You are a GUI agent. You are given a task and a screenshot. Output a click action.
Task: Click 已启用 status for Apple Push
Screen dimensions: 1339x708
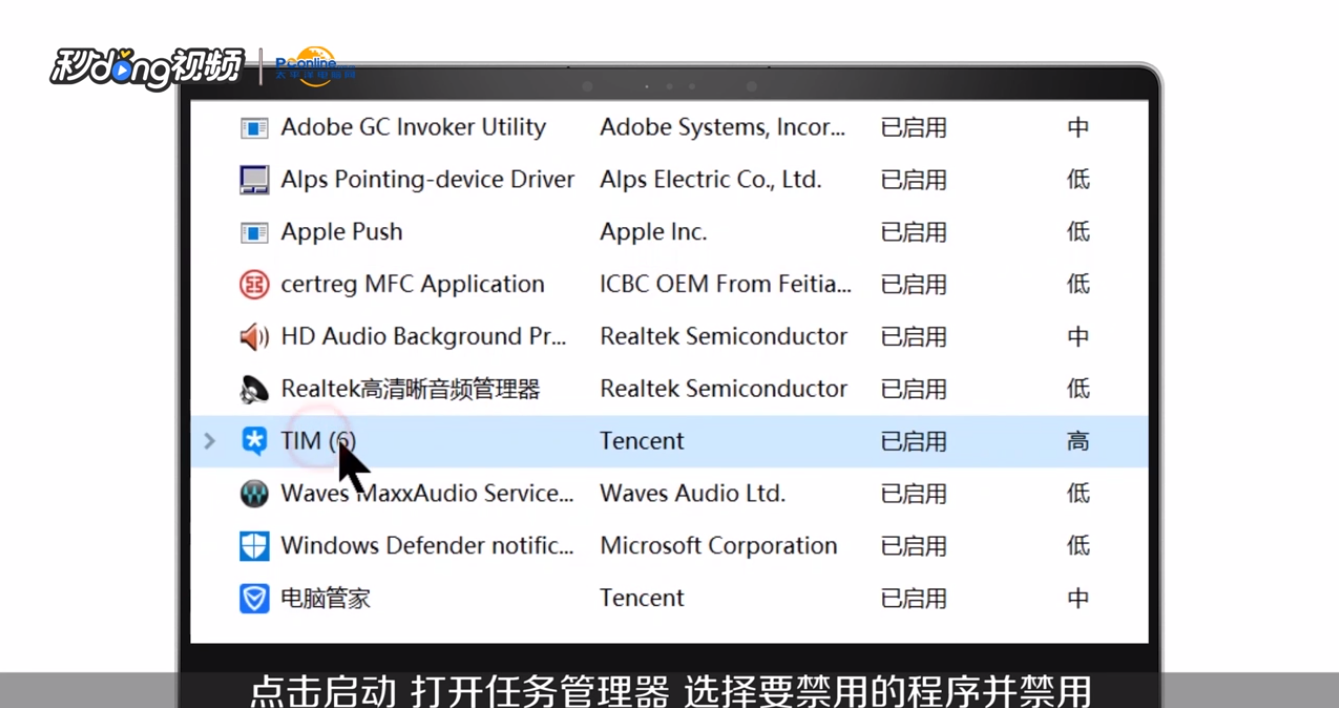[x=914, y=232]
